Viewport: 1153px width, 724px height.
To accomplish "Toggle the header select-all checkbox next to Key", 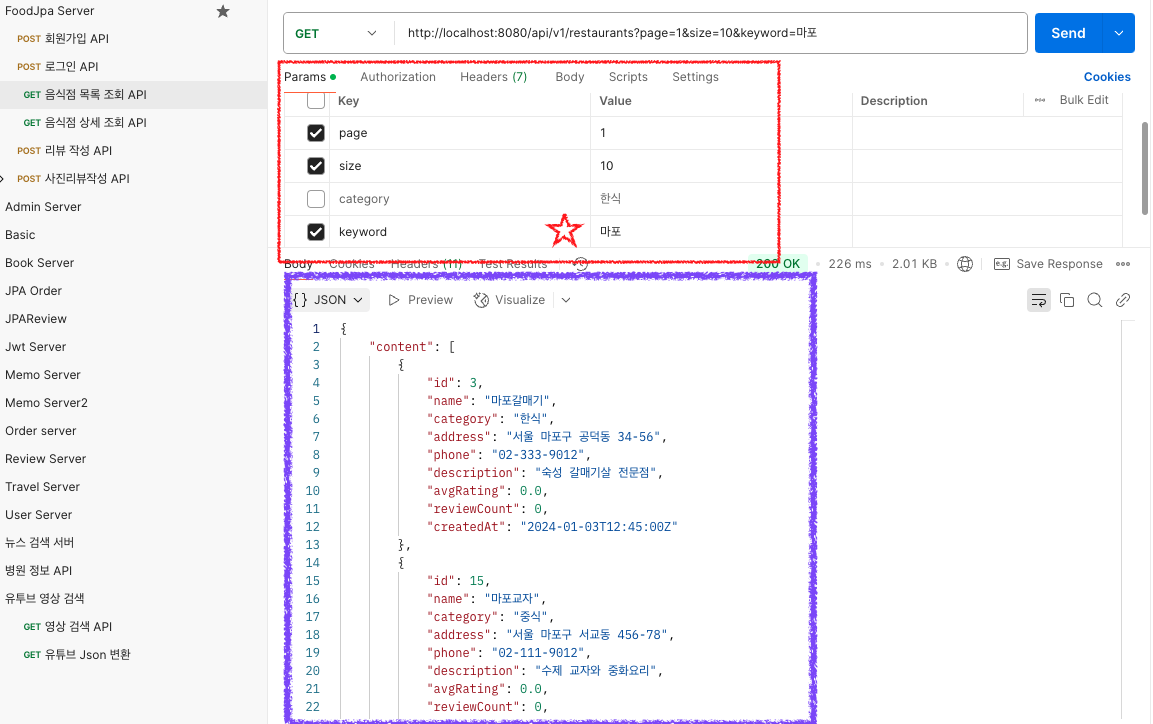I will point(315,101).
